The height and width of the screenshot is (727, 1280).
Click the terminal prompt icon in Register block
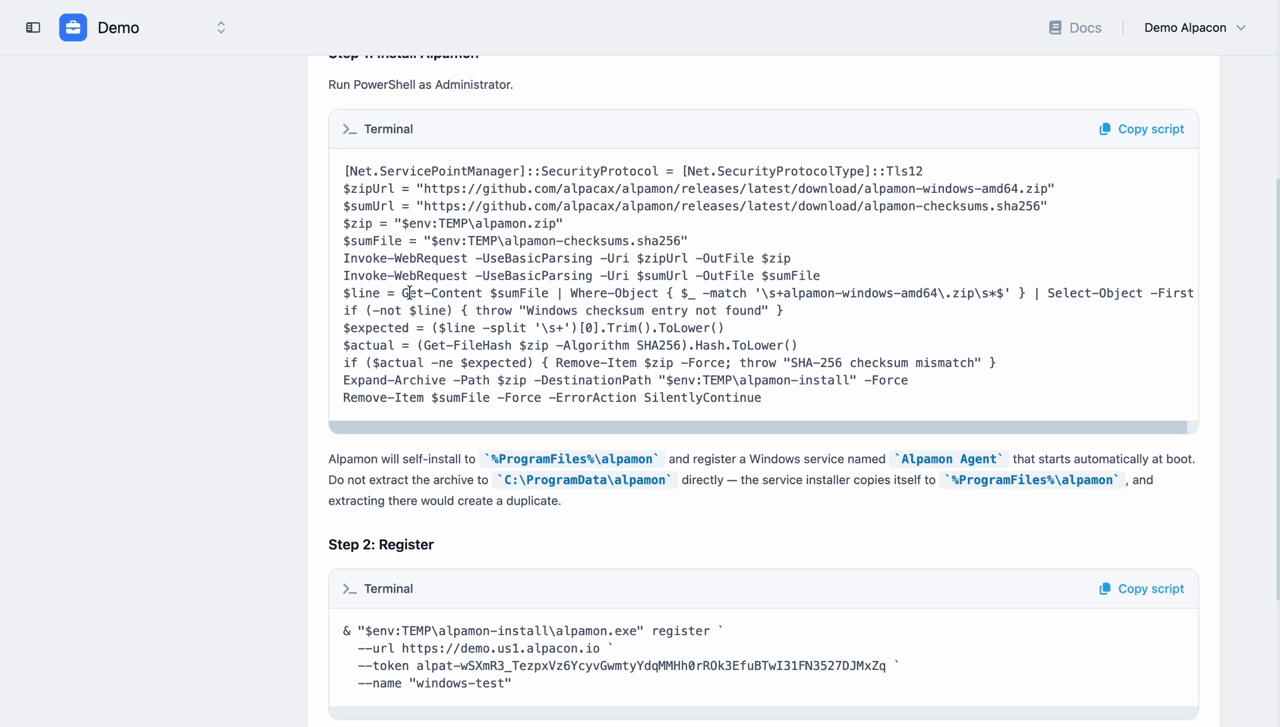[349, 589]
